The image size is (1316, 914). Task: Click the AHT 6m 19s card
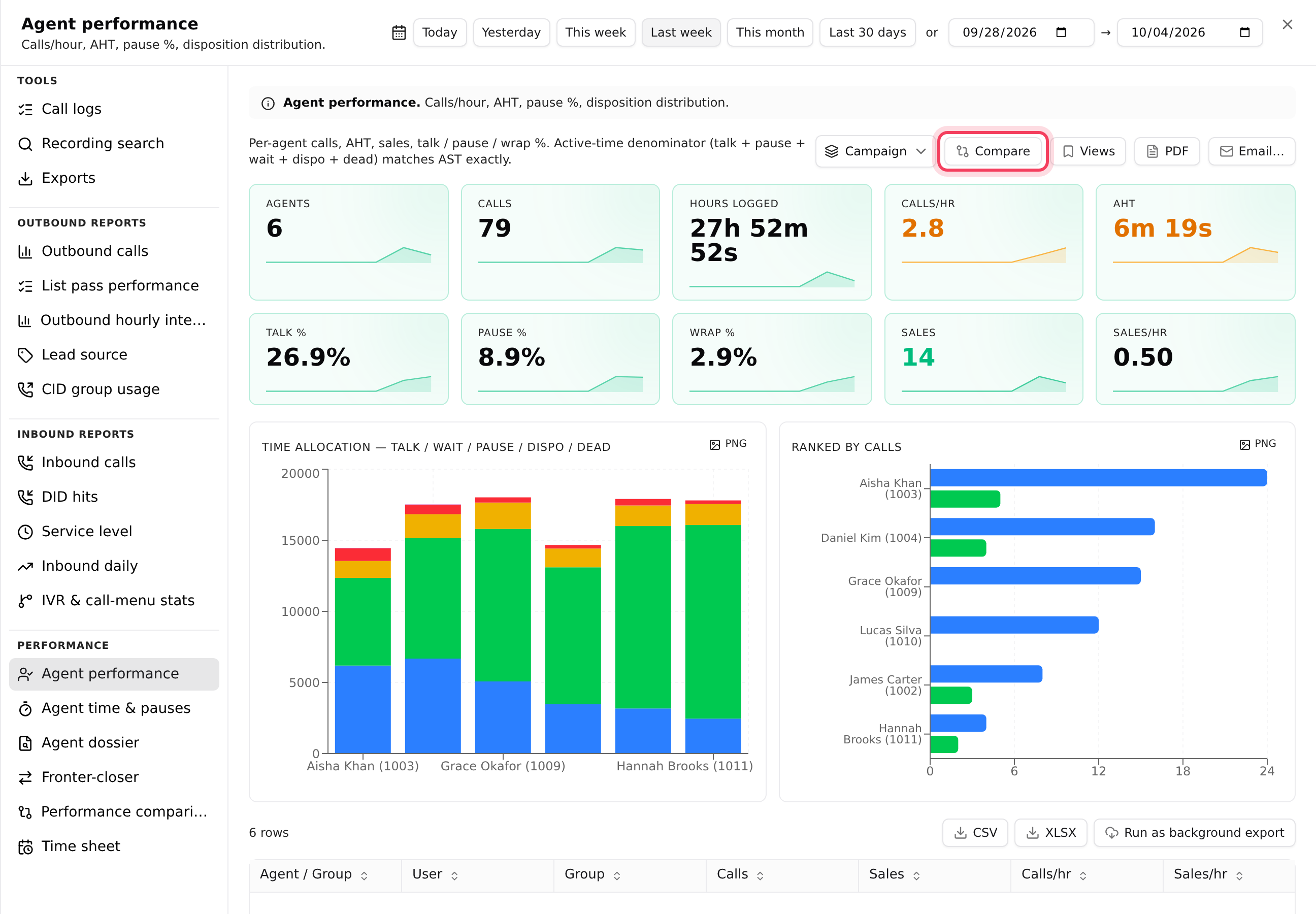1195,242
